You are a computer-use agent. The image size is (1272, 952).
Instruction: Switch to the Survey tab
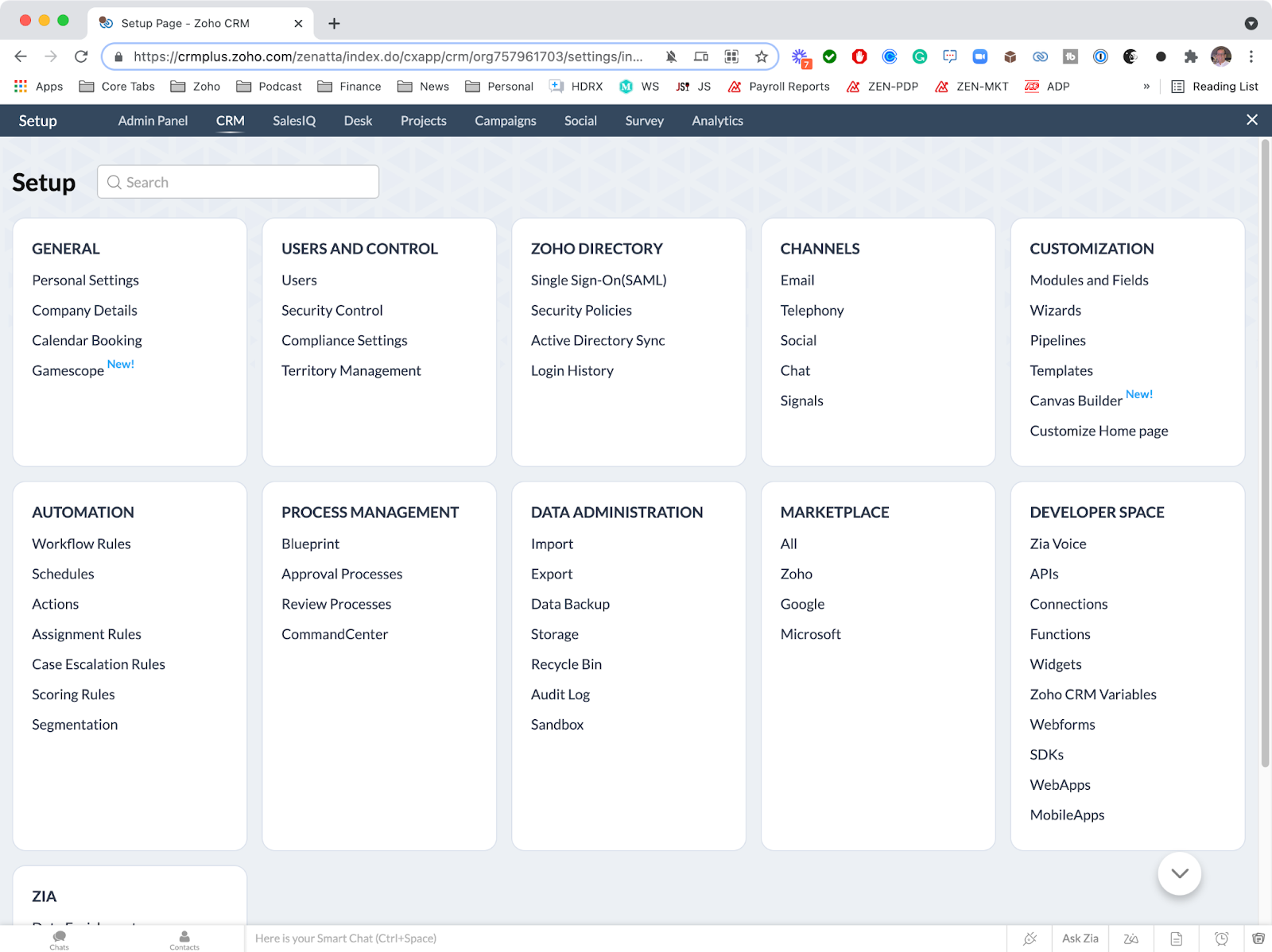644,121
